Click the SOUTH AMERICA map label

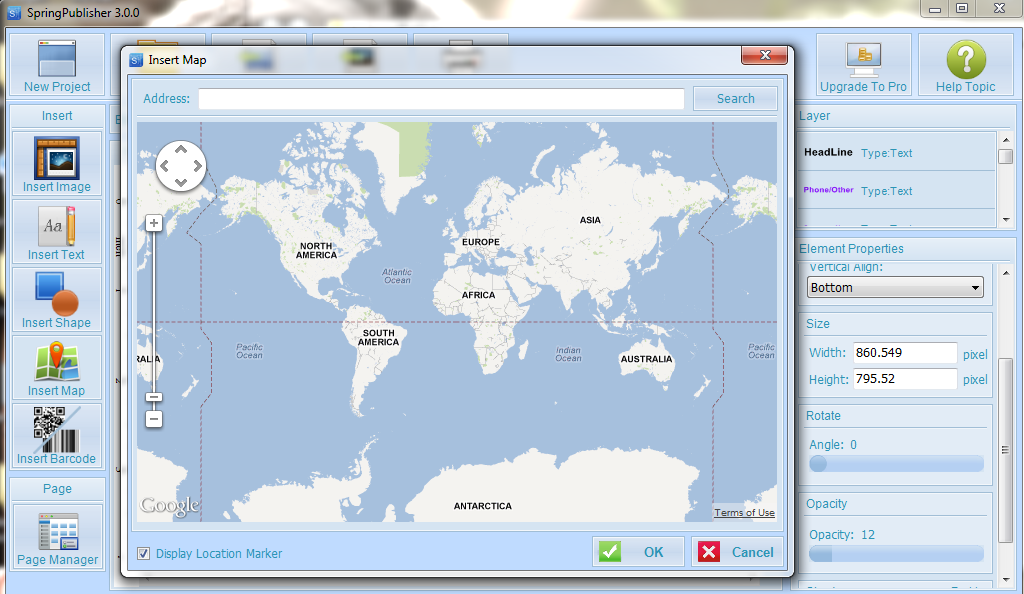(x=378, y=337)
